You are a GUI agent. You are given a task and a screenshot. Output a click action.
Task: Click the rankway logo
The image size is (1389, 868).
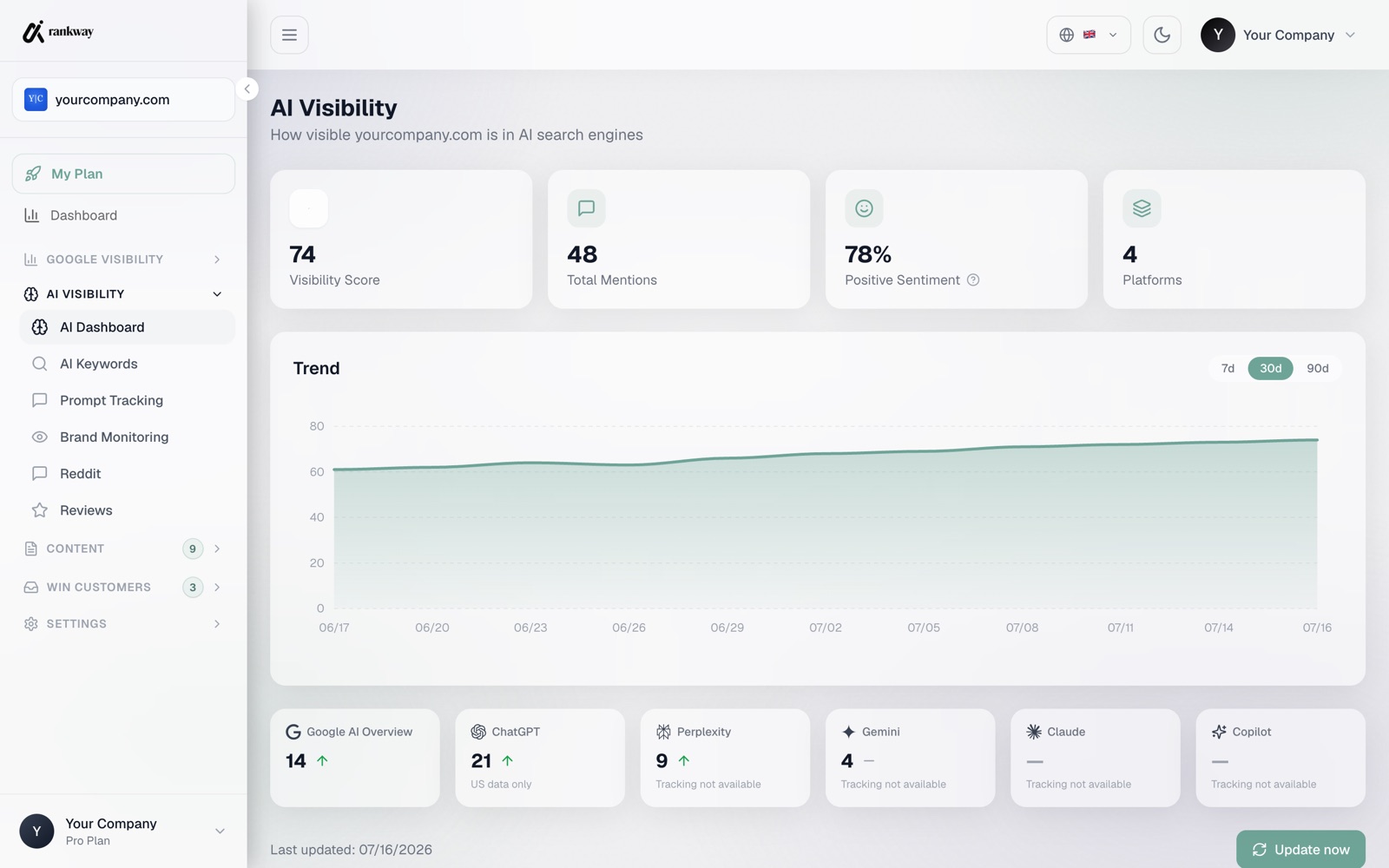pos(57,32)
